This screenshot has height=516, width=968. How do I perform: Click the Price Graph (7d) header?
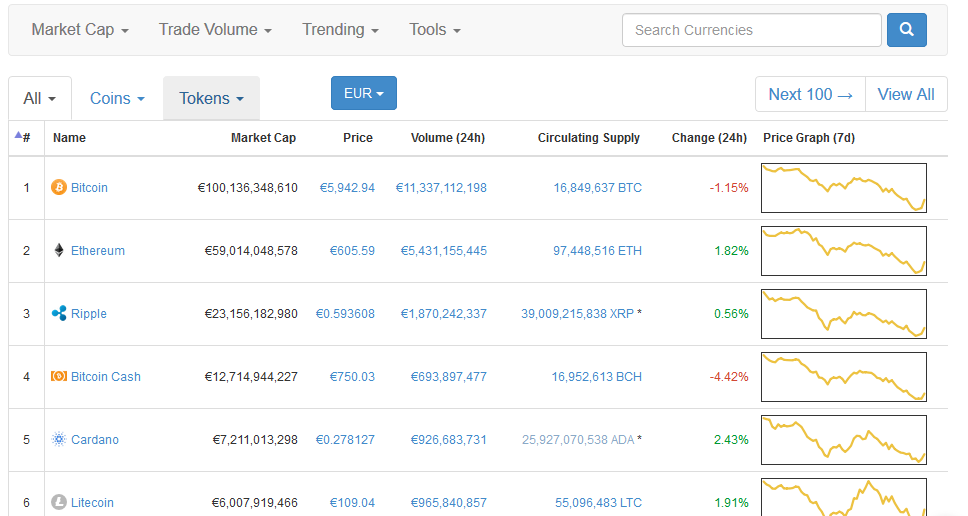click(x=809, y=138)
